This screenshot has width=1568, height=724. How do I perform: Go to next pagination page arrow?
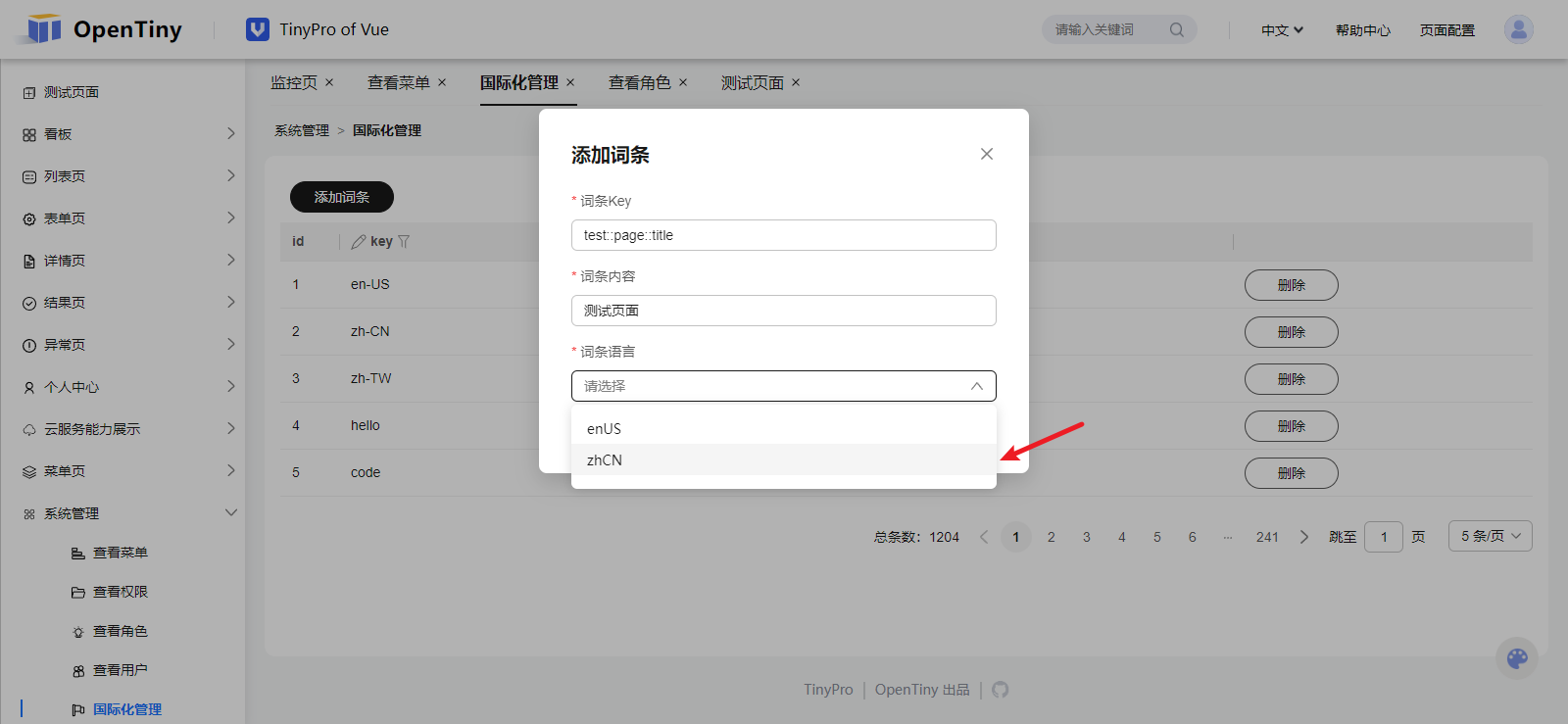1303,537
